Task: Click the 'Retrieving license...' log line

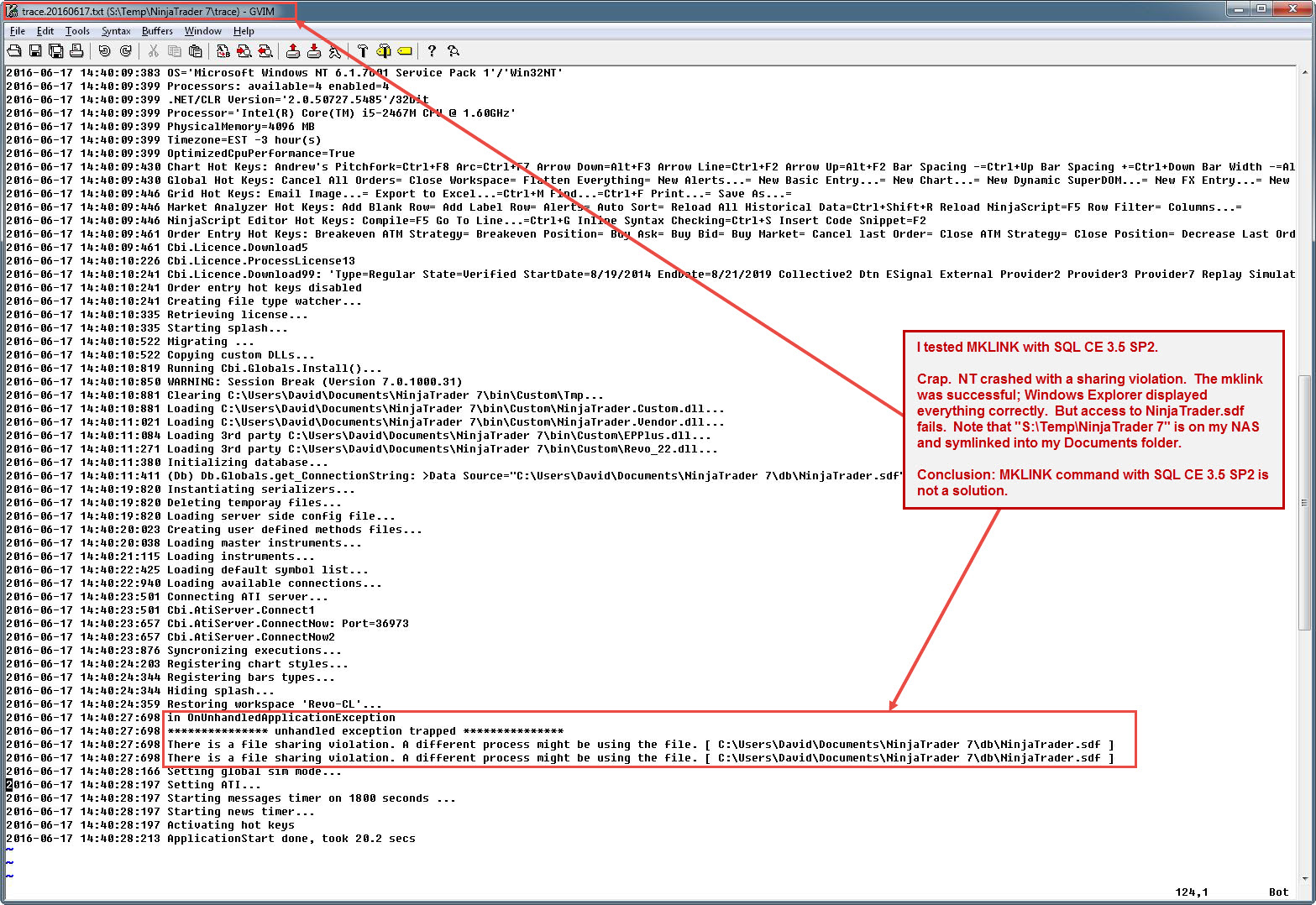Action: 157,315
